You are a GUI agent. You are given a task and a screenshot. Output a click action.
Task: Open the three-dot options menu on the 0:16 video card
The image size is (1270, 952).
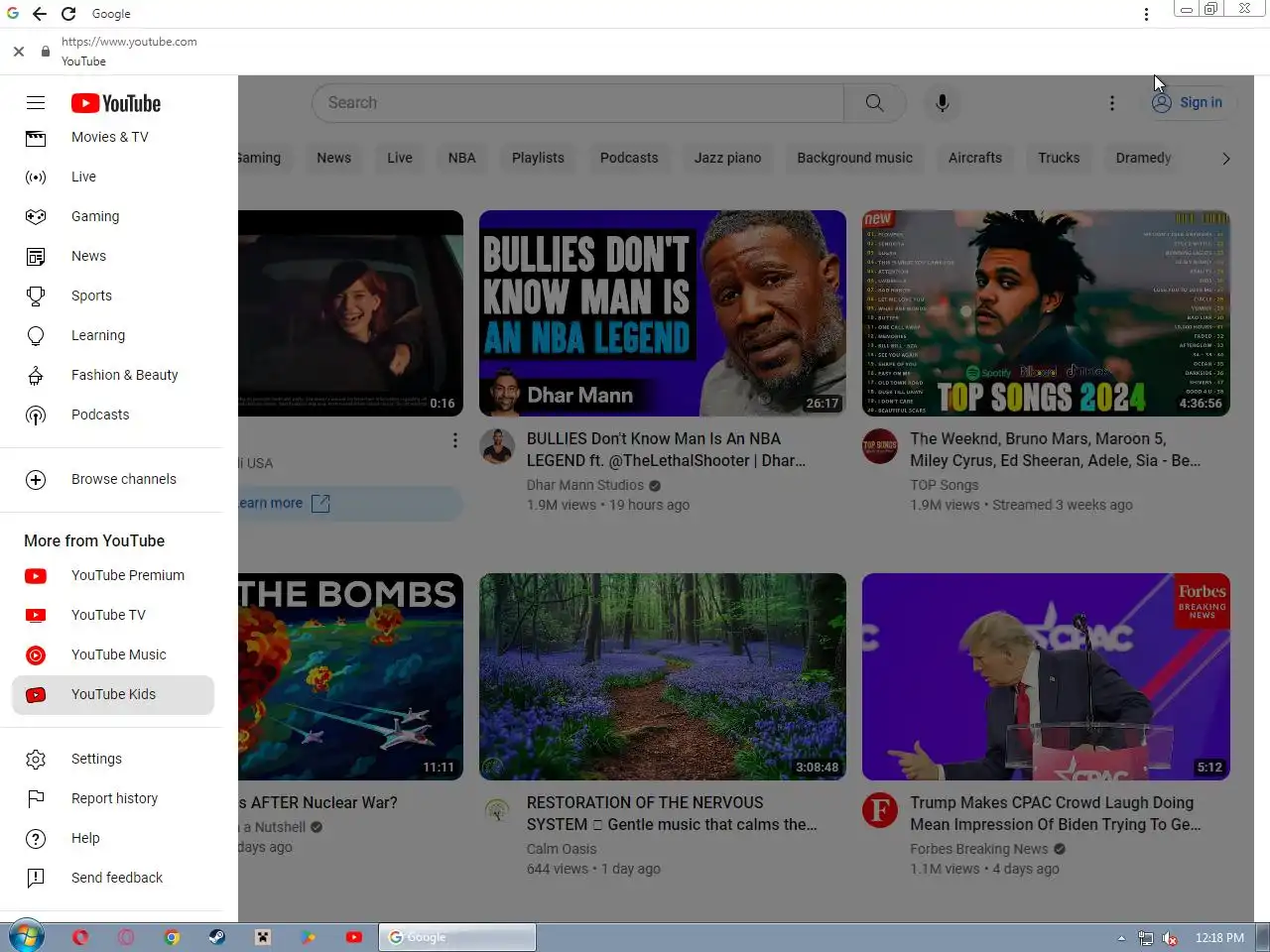[x=455, y=440]
